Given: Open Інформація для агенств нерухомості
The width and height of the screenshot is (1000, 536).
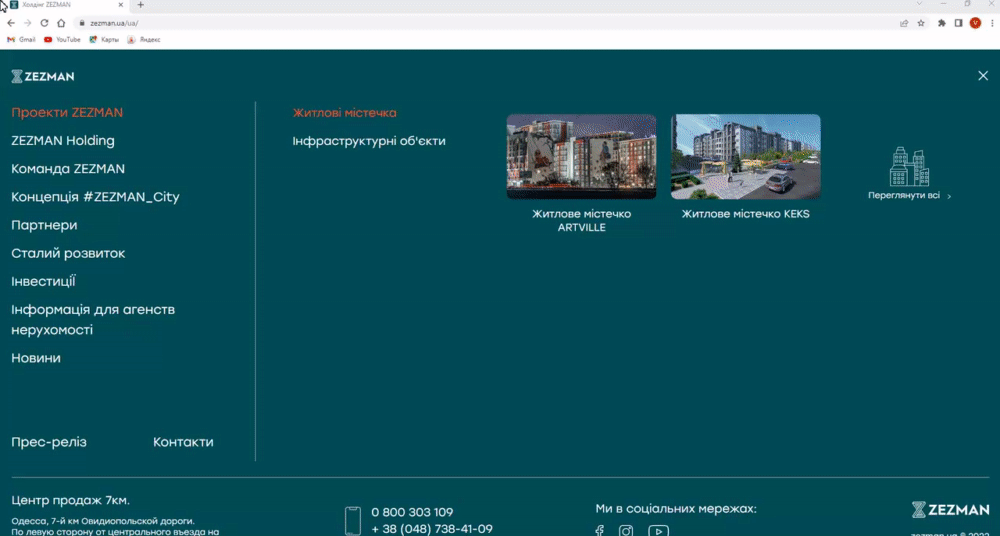Looking at the screenshot, I should [x=93, y=320].
